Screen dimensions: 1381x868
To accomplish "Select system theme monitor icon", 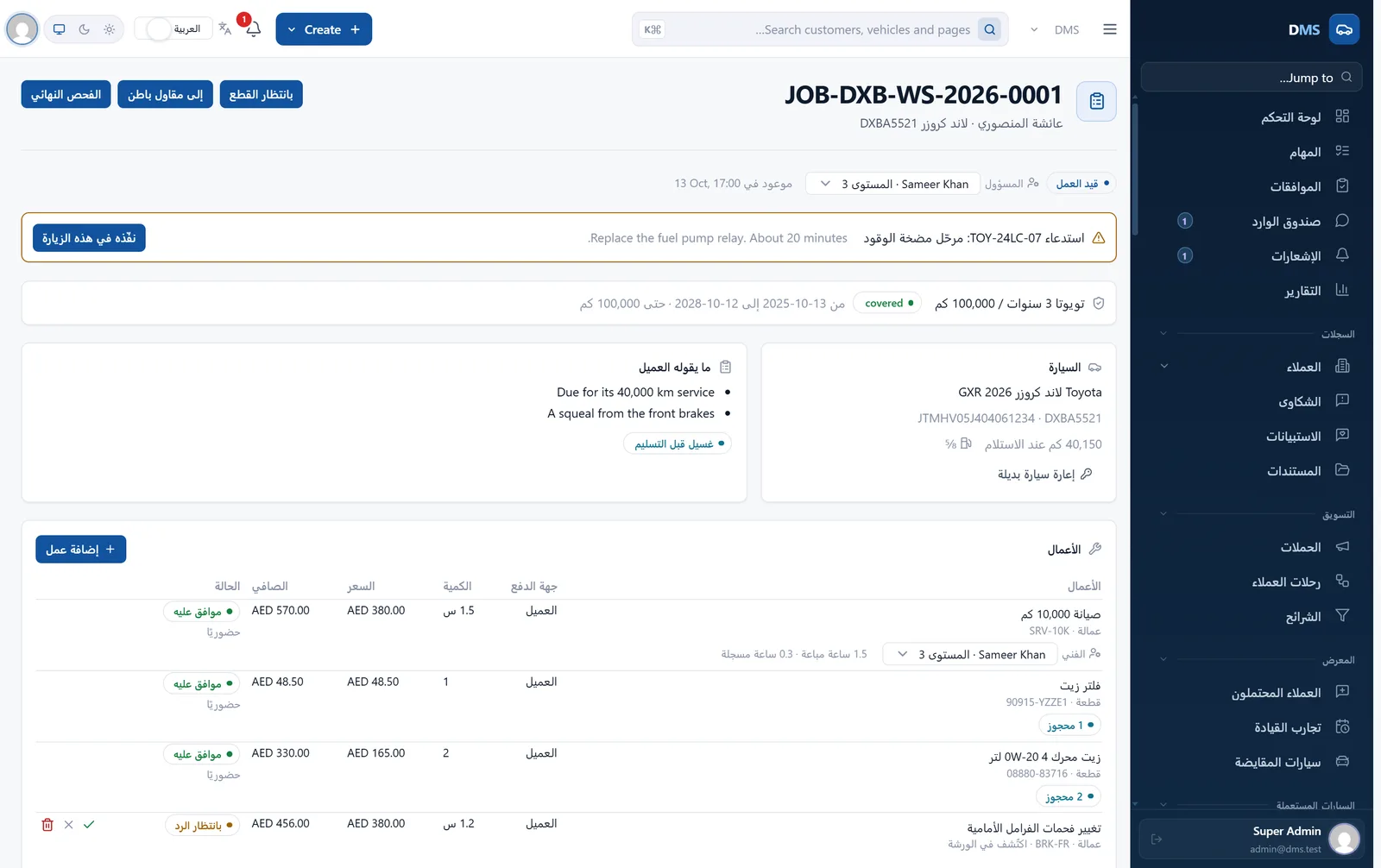I will click(x=59, y=29).
